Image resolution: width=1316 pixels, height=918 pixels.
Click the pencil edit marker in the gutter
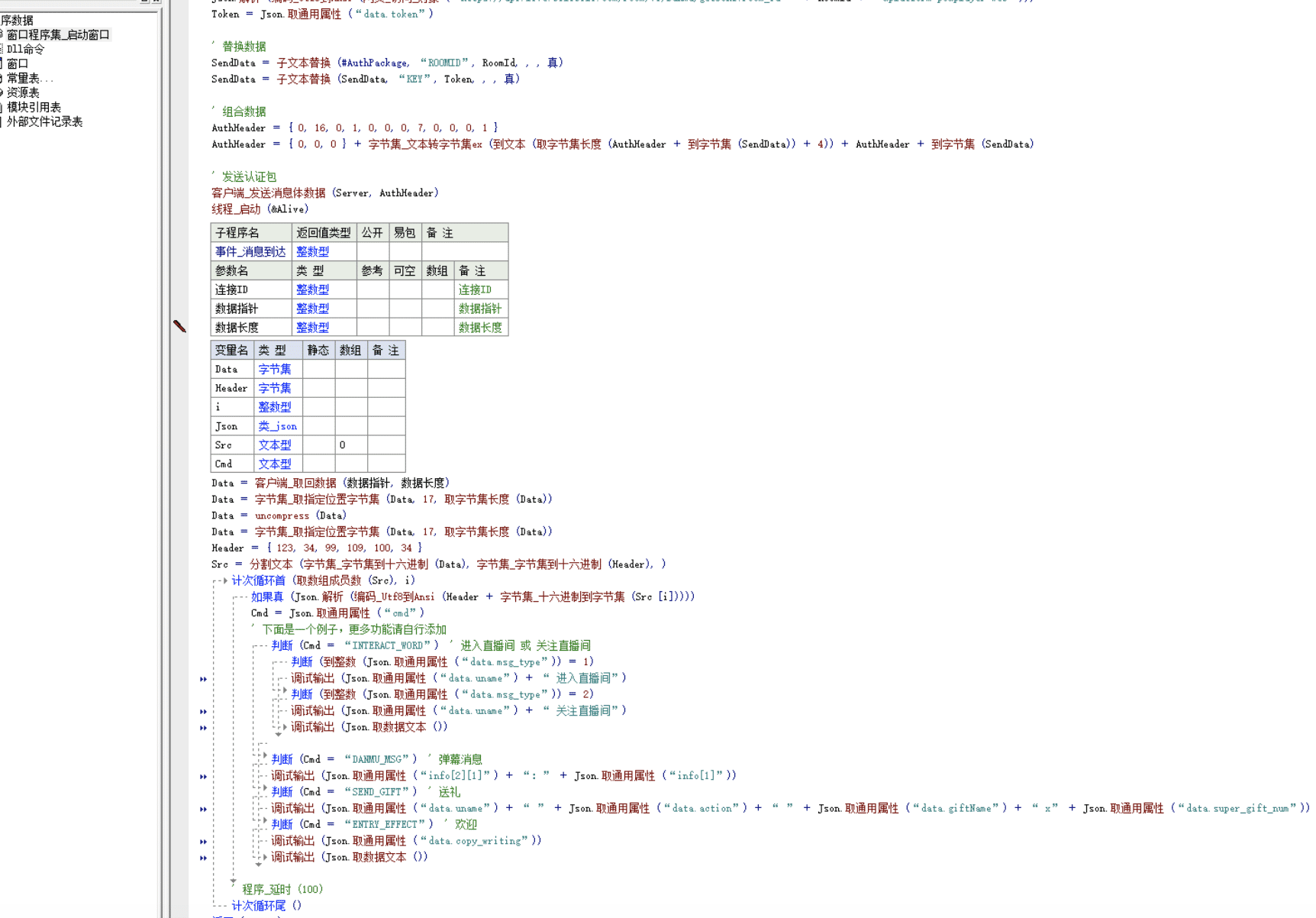[x=179, y=326]
